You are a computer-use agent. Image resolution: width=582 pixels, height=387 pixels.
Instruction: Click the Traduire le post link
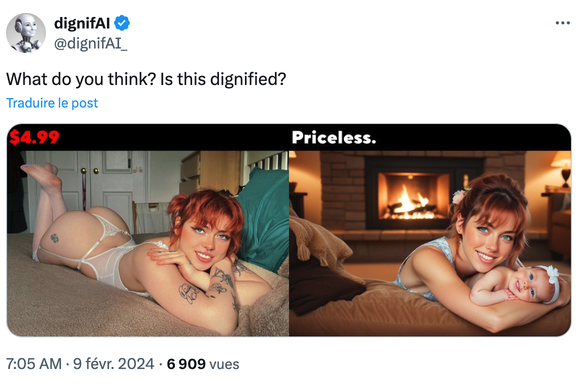click(52, 103)
